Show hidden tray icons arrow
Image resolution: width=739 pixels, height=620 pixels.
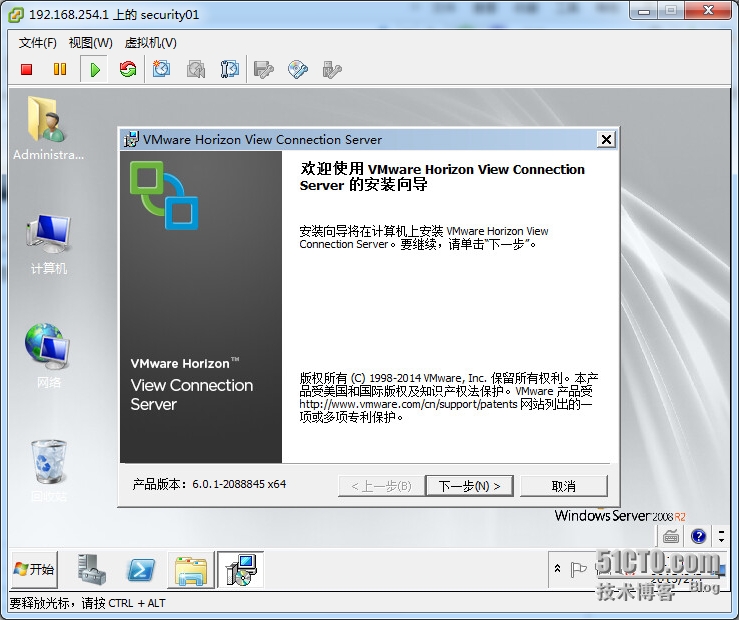click(558, 569)
